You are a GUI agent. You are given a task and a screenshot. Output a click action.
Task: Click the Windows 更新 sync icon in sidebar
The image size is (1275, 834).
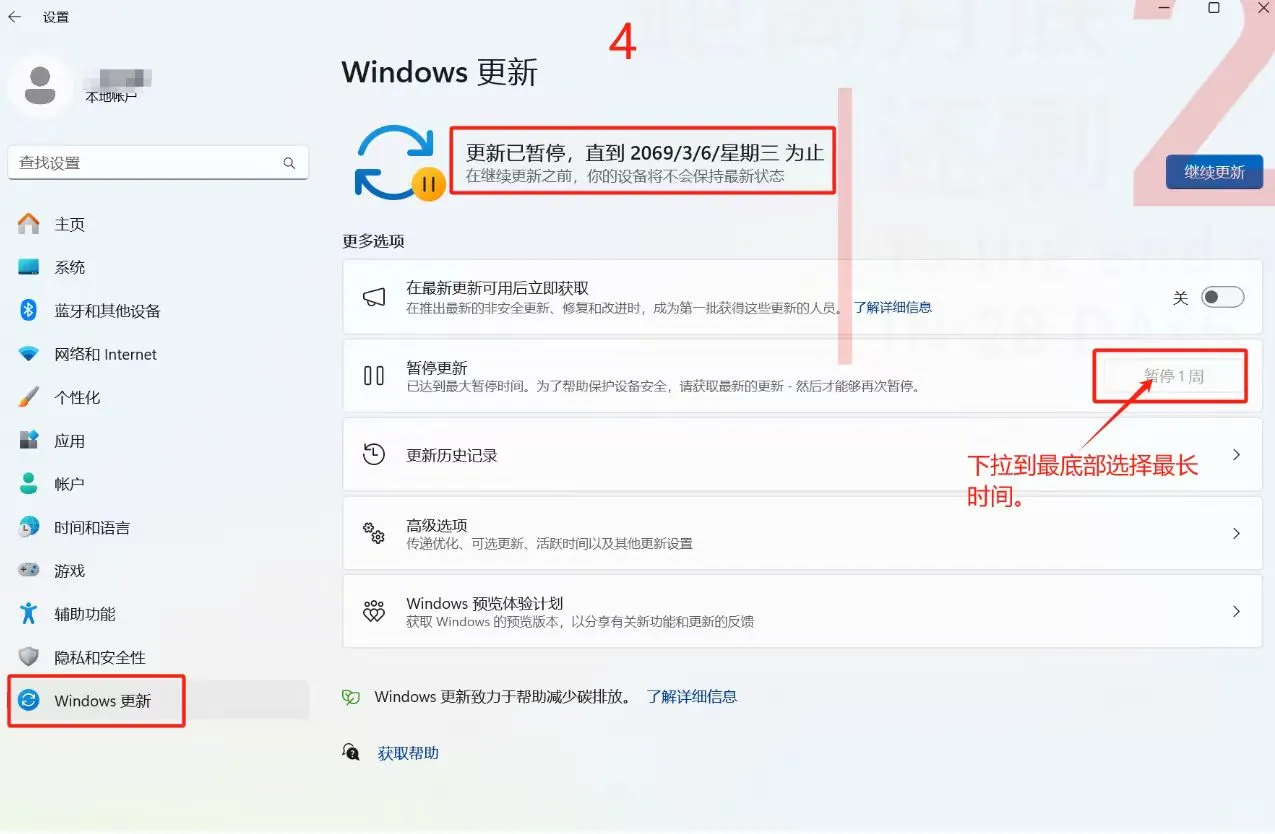[29, 700]
